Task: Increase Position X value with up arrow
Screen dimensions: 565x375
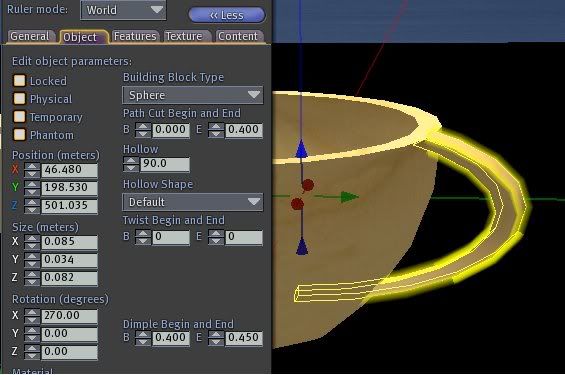Action: point(32,167)
